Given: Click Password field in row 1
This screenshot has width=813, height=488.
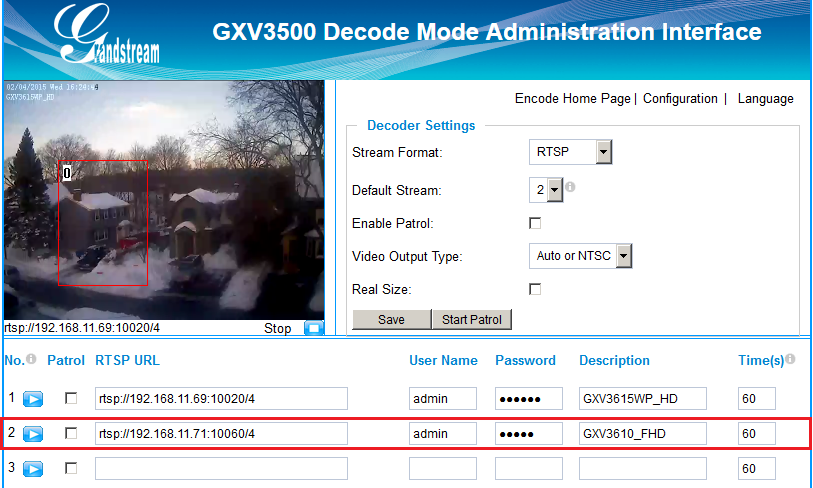Looking at the screenshot, I should [x=529, y=398].
